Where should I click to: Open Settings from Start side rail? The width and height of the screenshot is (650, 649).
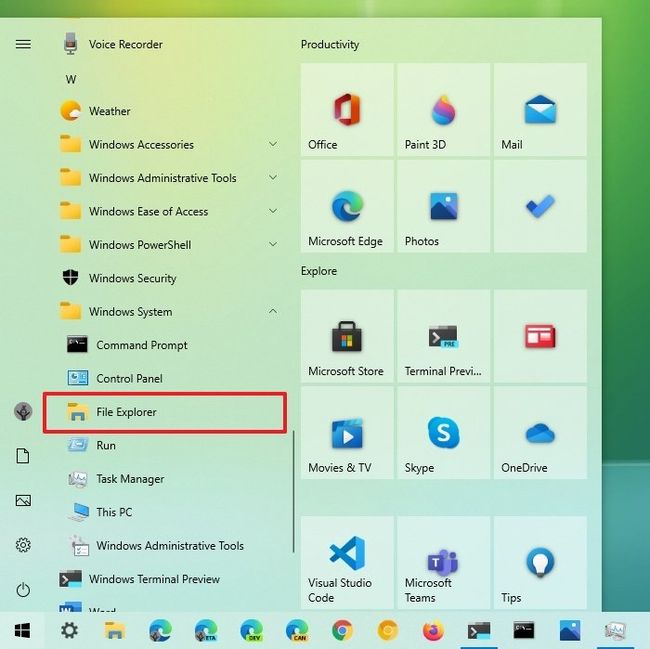point(23,545)
